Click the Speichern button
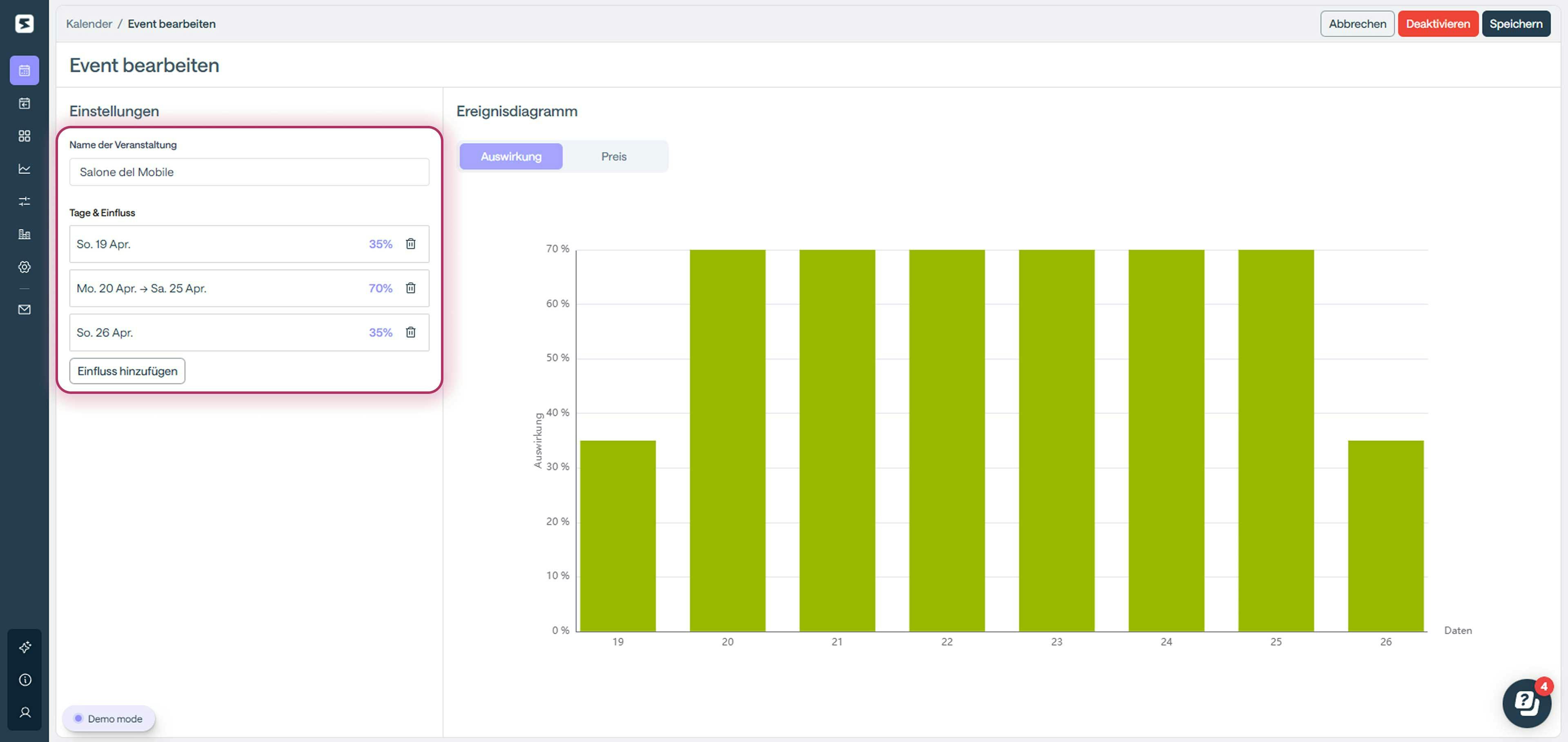This screenshot has width=1568, height=742. 1516,24
